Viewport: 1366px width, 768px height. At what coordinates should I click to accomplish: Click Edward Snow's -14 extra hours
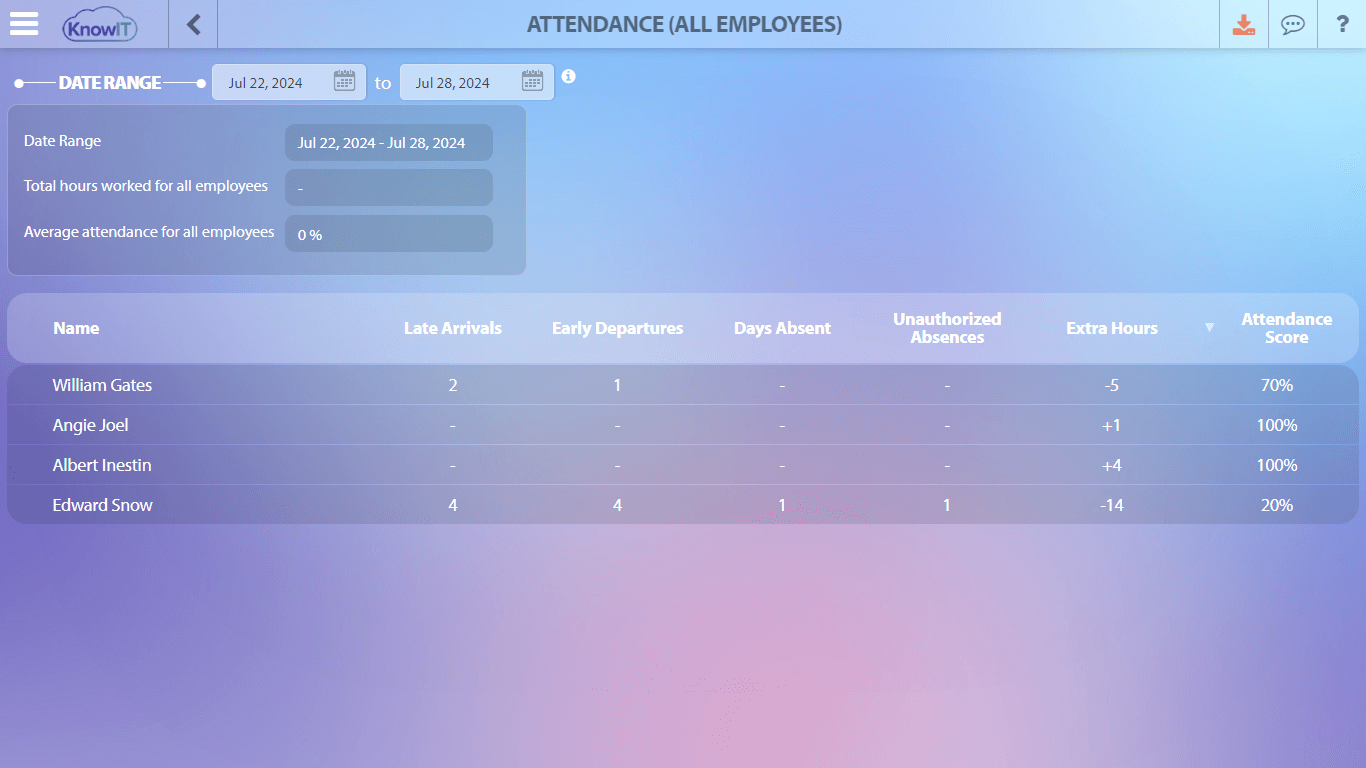coord(1112,505)
